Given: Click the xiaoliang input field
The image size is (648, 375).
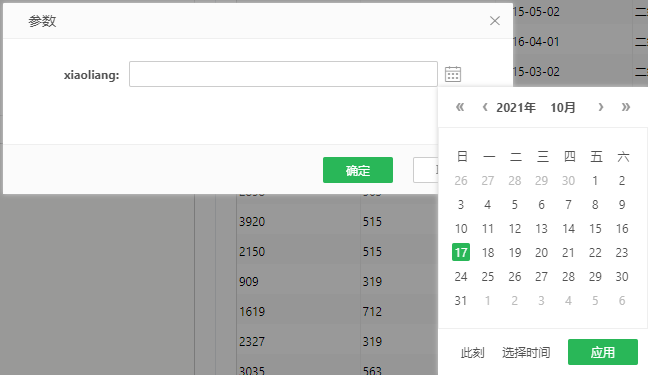Looking at the screenshot, I should 283,74.
